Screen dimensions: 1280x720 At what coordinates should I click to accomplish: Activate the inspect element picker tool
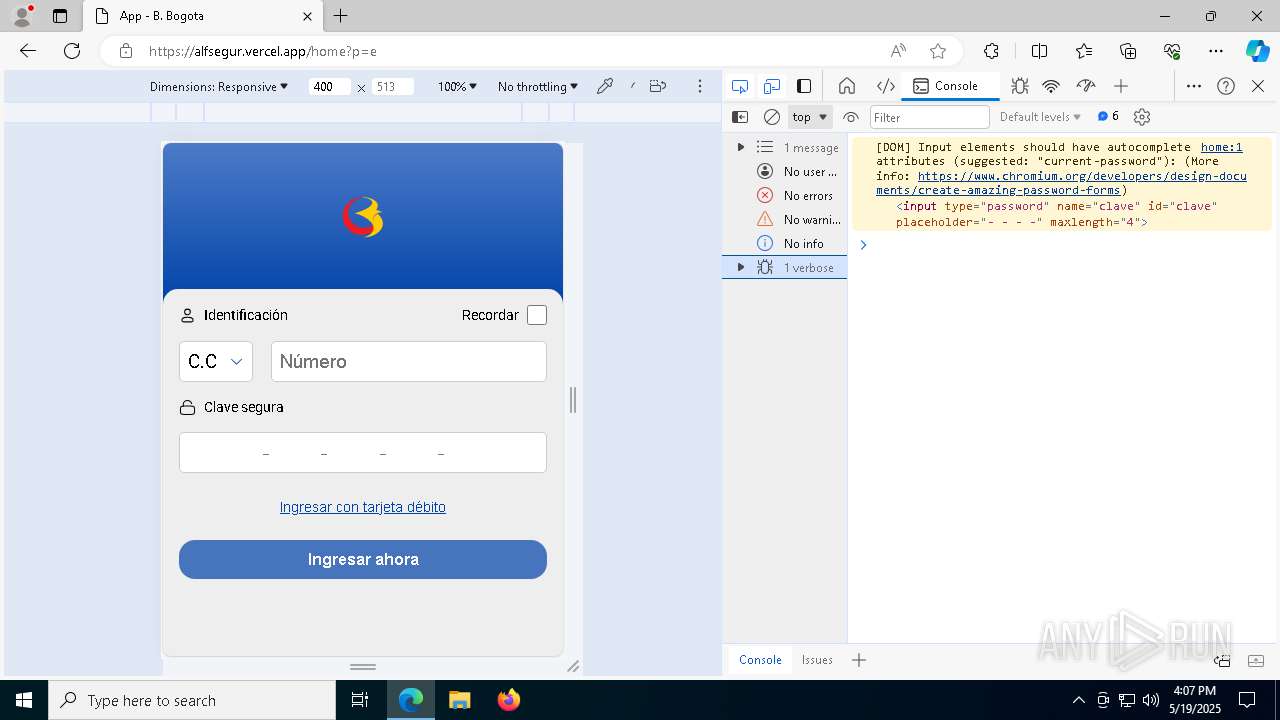[x=739, y=86]
